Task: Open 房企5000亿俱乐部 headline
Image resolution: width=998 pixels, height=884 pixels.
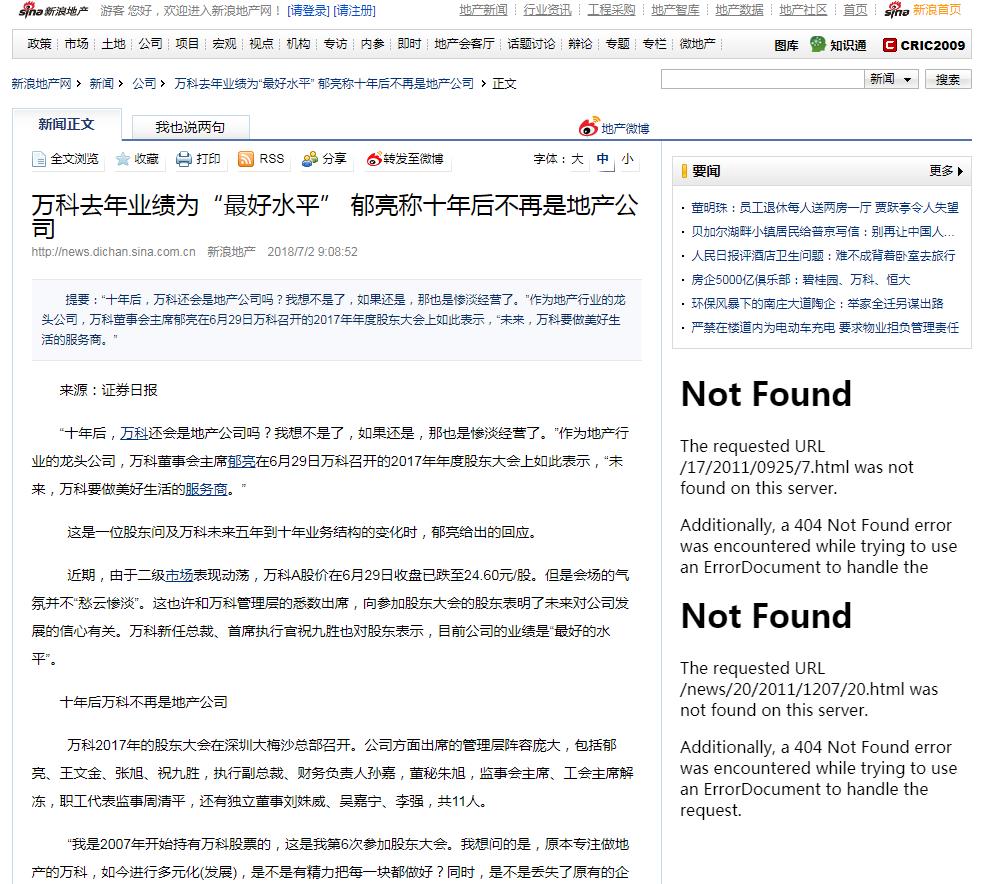Action: [801, 280]
